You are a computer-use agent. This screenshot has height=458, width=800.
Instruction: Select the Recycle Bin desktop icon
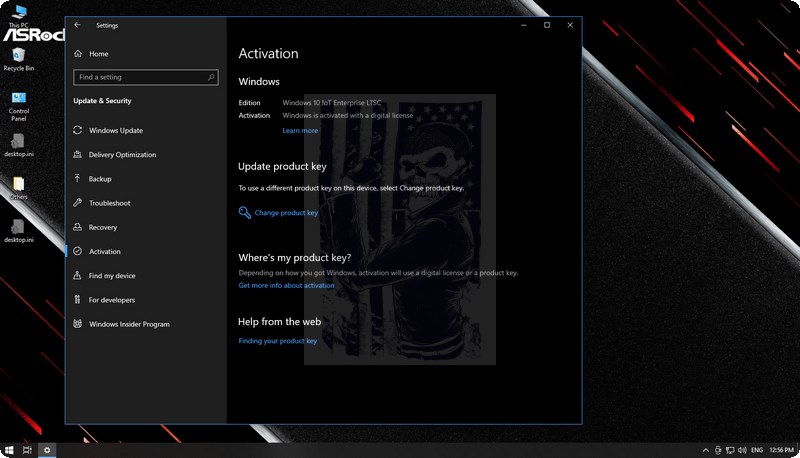[x=19, y=59]
